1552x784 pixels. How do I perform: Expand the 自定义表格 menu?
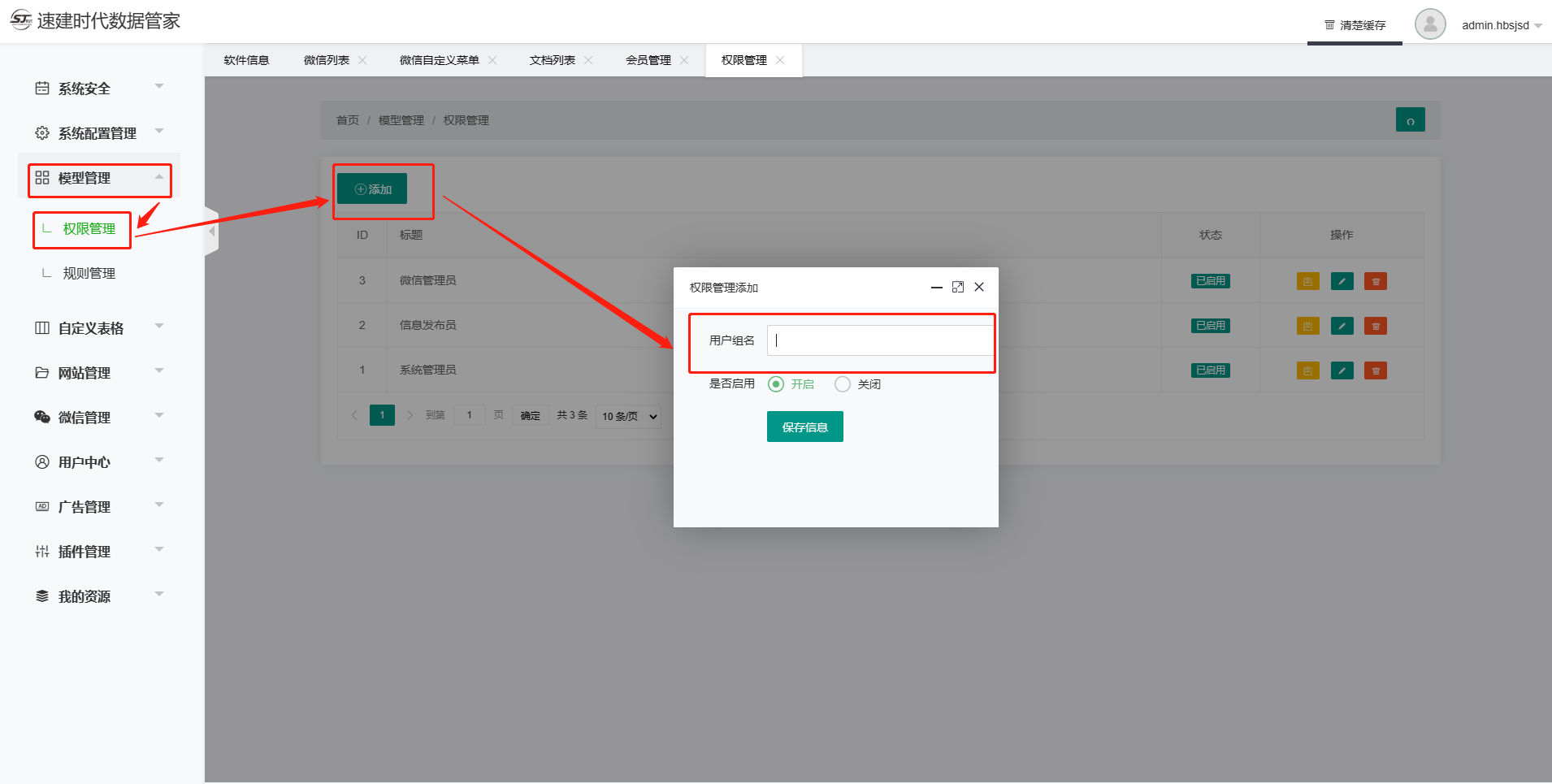[x=159, y=326]
